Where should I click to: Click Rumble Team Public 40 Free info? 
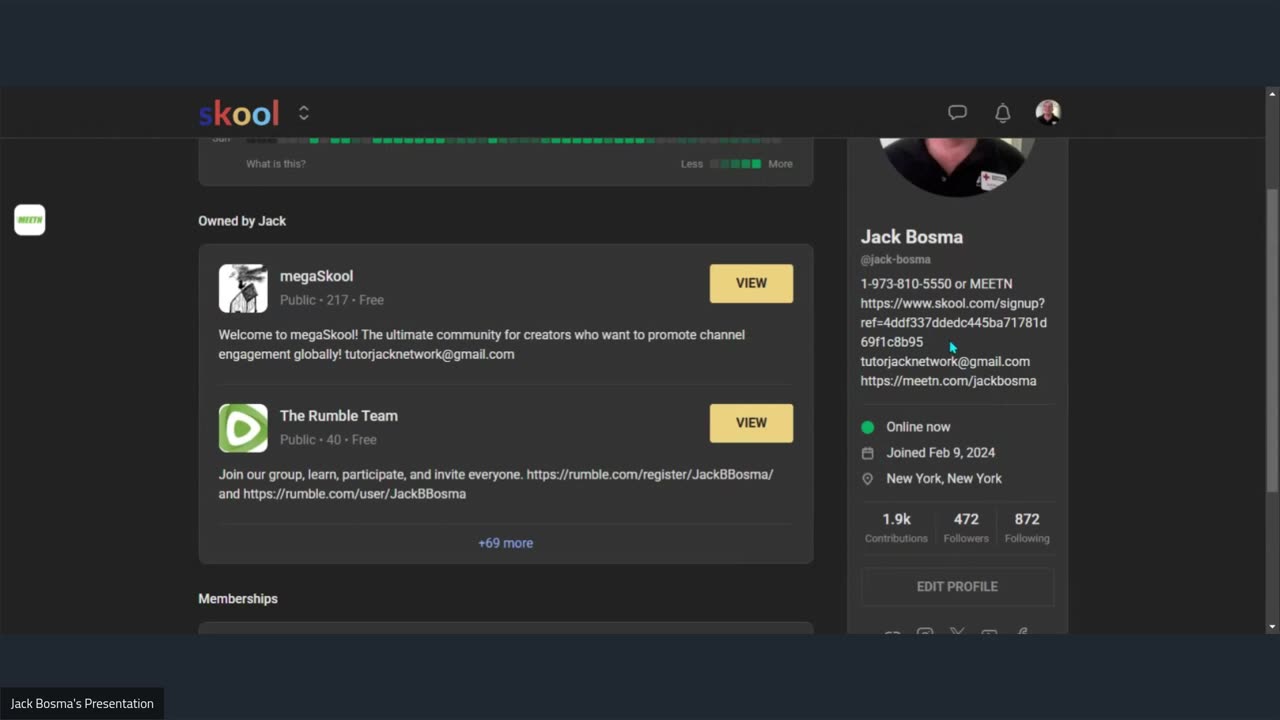pos(328,440)
